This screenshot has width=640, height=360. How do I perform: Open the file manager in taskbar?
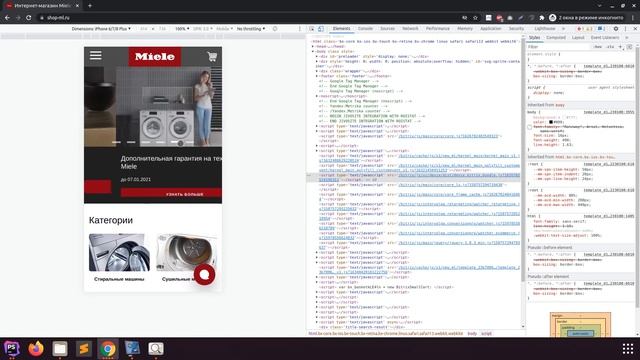(60, 349)
